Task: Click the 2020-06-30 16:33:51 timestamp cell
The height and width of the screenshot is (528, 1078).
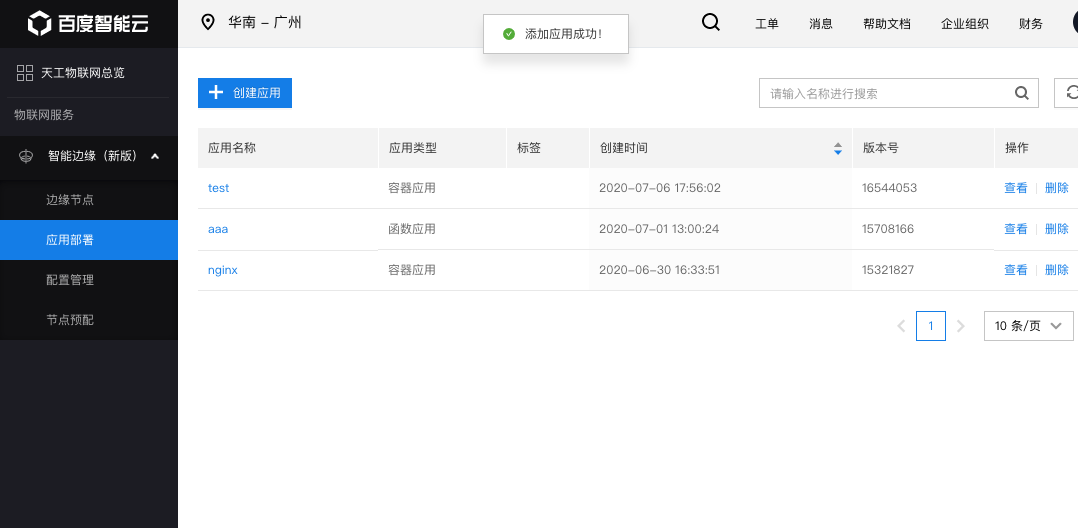Action: [659, 270]
